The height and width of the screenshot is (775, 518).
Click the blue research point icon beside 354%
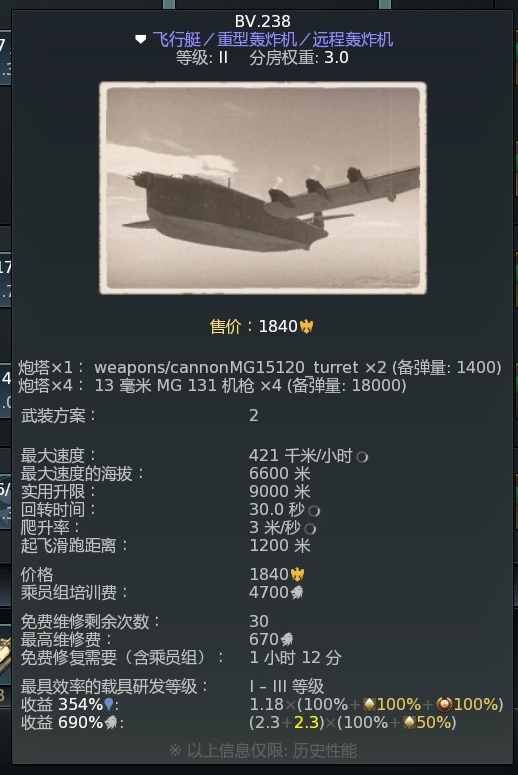click(109, 704)
